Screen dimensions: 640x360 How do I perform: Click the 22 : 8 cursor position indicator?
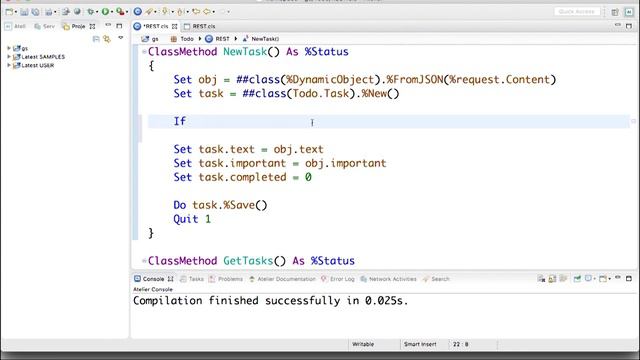click(x=460, y=344)
